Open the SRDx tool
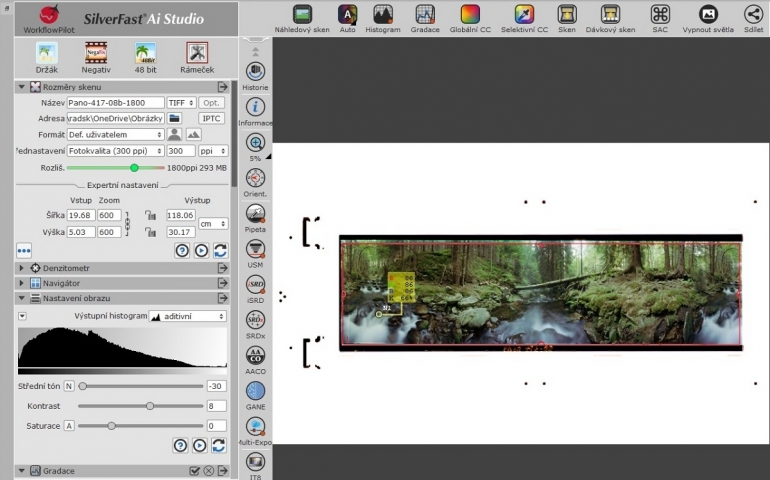The height and width of the screenshot is (480, 770). point(255,320)
